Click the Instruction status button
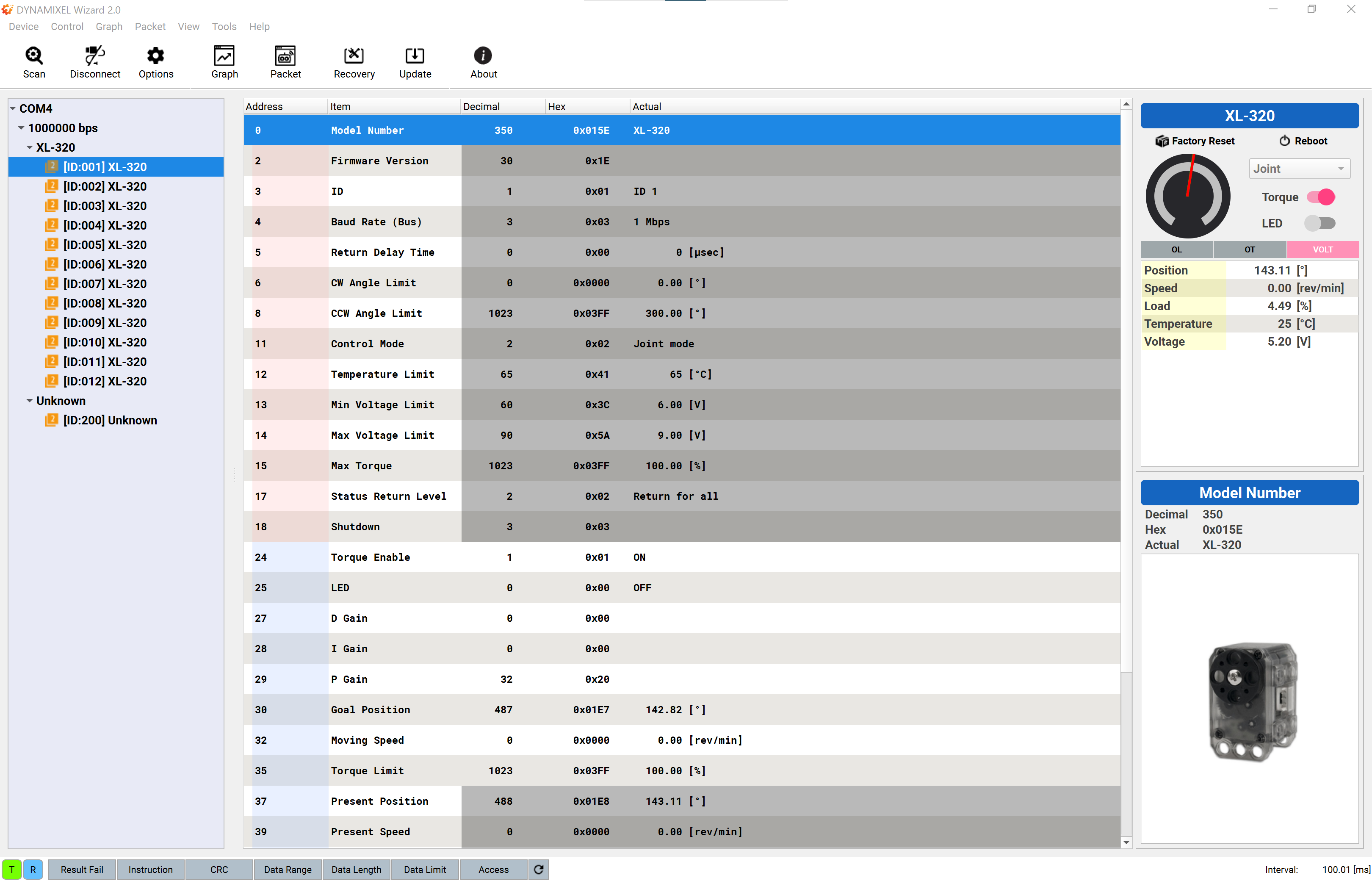This screenshot has width=1372, height=881. tap(150, 870)
